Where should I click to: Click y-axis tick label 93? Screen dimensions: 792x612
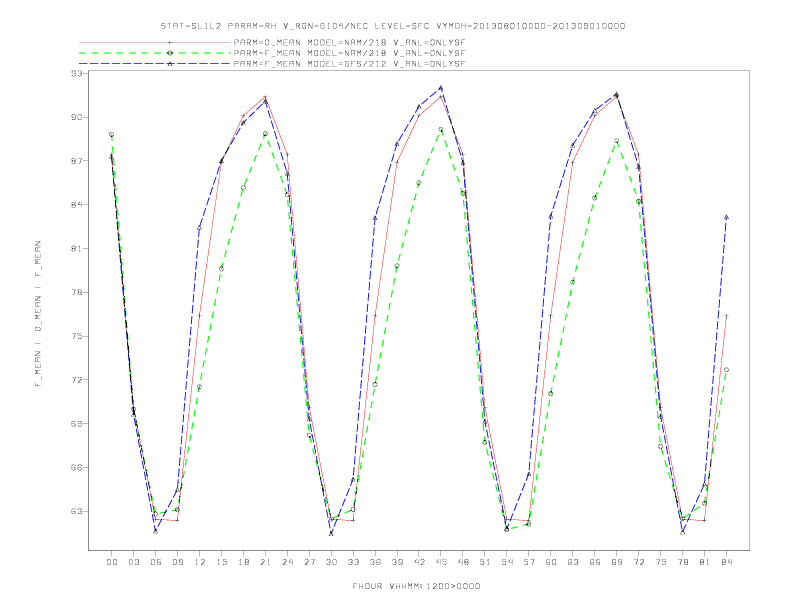click(77, 74)
